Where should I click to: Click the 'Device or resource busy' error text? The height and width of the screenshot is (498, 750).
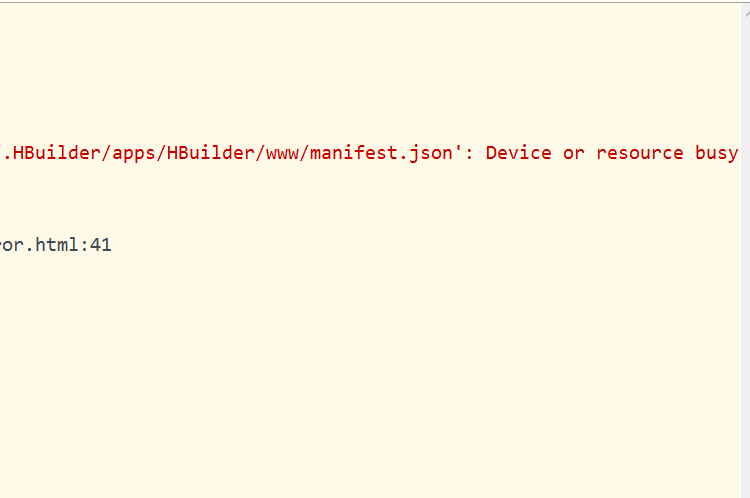pyautogui.click(x=612, y=153)
